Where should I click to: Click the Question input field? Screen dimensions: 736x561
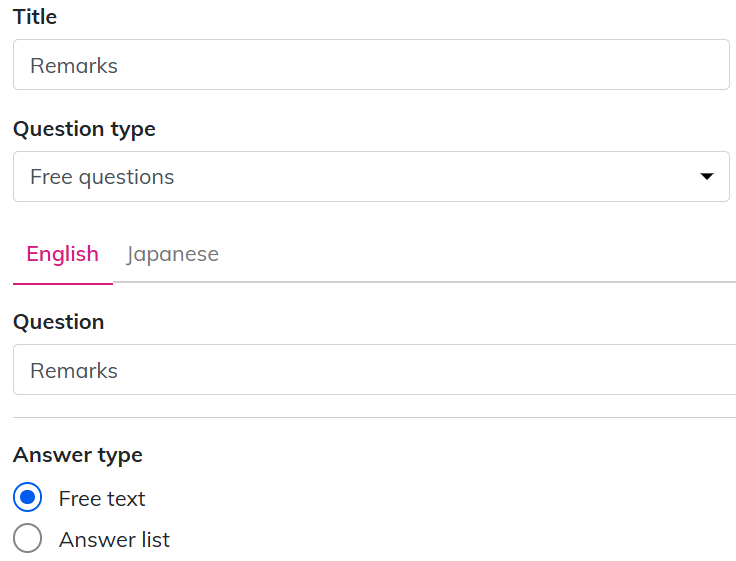[374, 370]
